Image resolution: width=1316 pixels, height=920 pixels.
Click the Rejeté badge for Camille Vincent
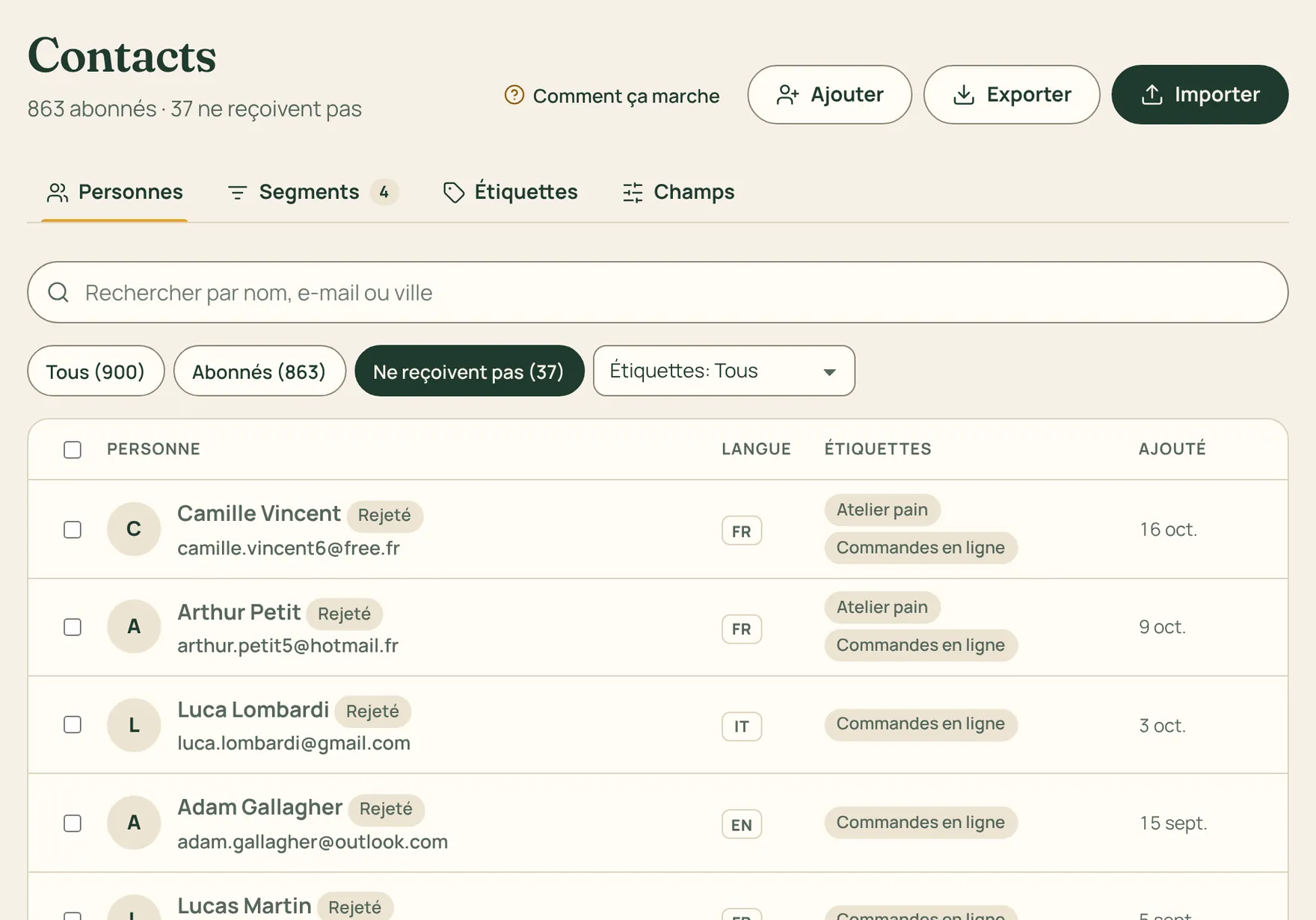[384, 516]
